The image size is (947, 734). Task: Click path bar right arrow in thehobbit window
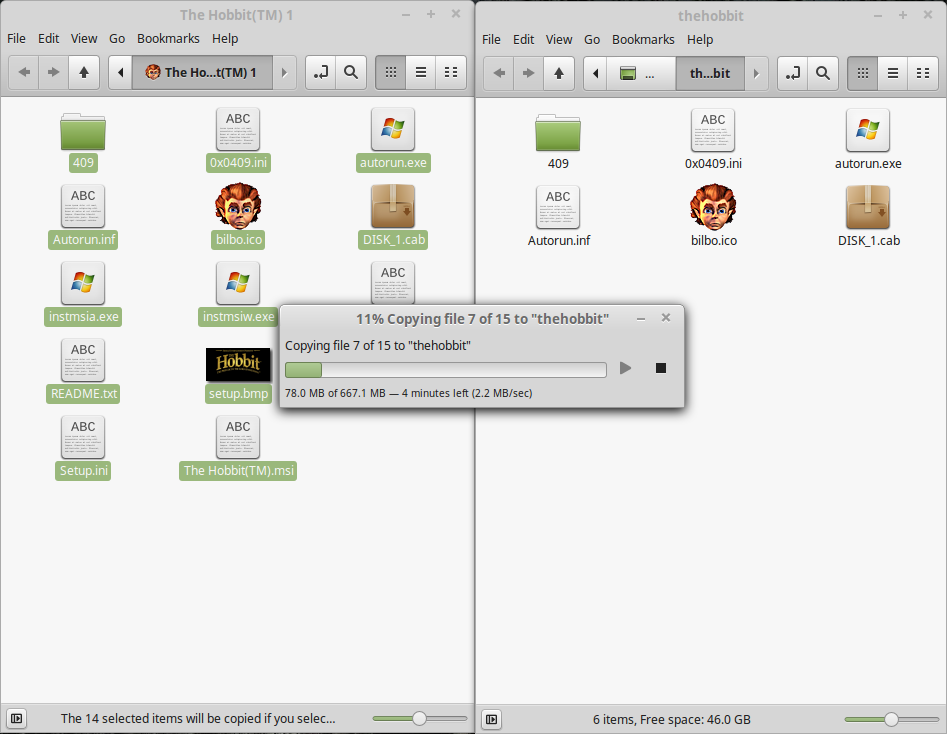pyautogui.click(x=756, y=73)
